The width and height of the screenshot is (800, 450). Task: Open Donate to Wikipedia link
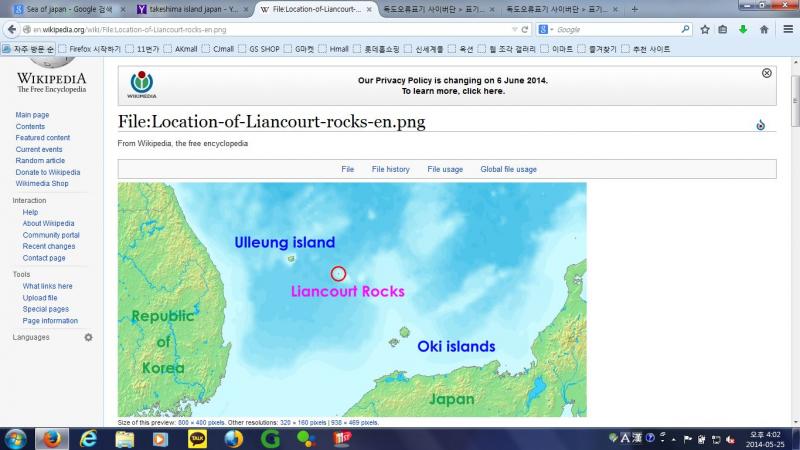(47, 172)
